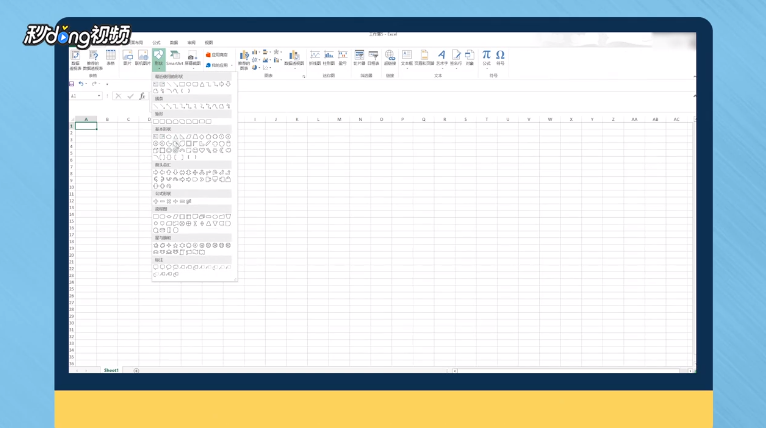Insert a Text Box from ribbon
766x428 pixels.
pos(407,58)
